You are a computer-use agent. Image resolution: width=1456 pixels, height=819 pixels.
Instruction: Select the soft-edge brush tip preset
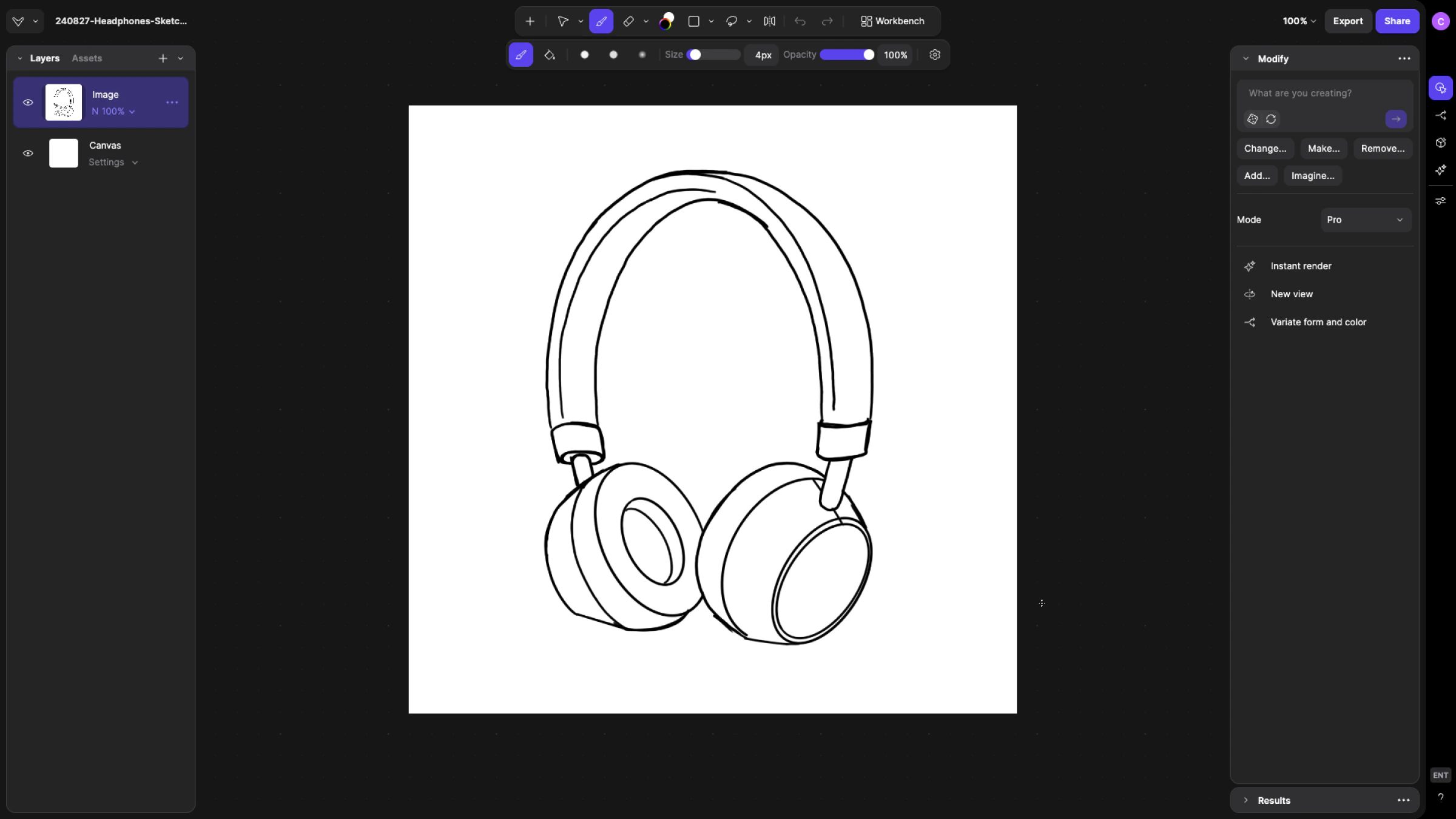(x=642, y=55)
